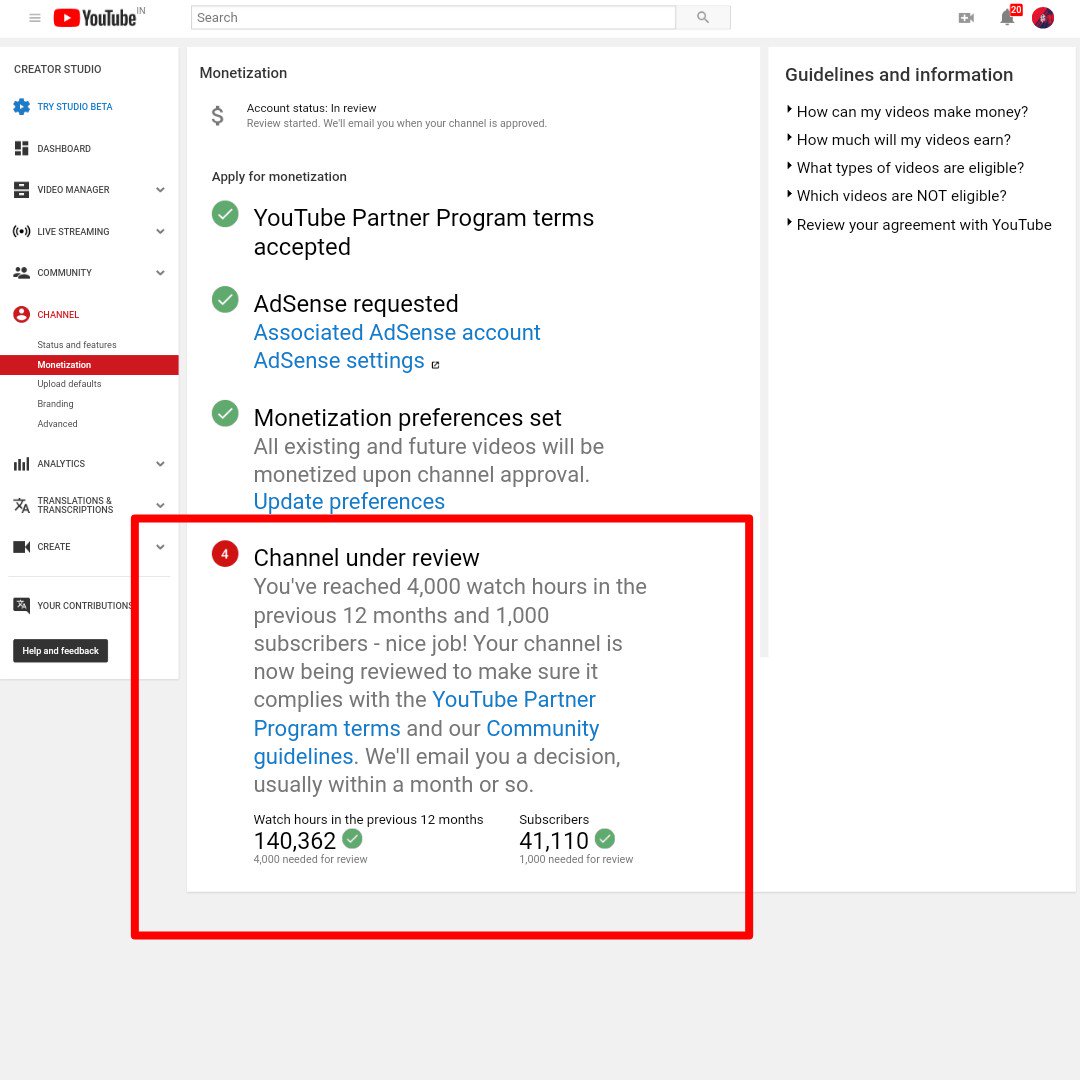Click the CREATOR STUDIO heading

(57, 69)
